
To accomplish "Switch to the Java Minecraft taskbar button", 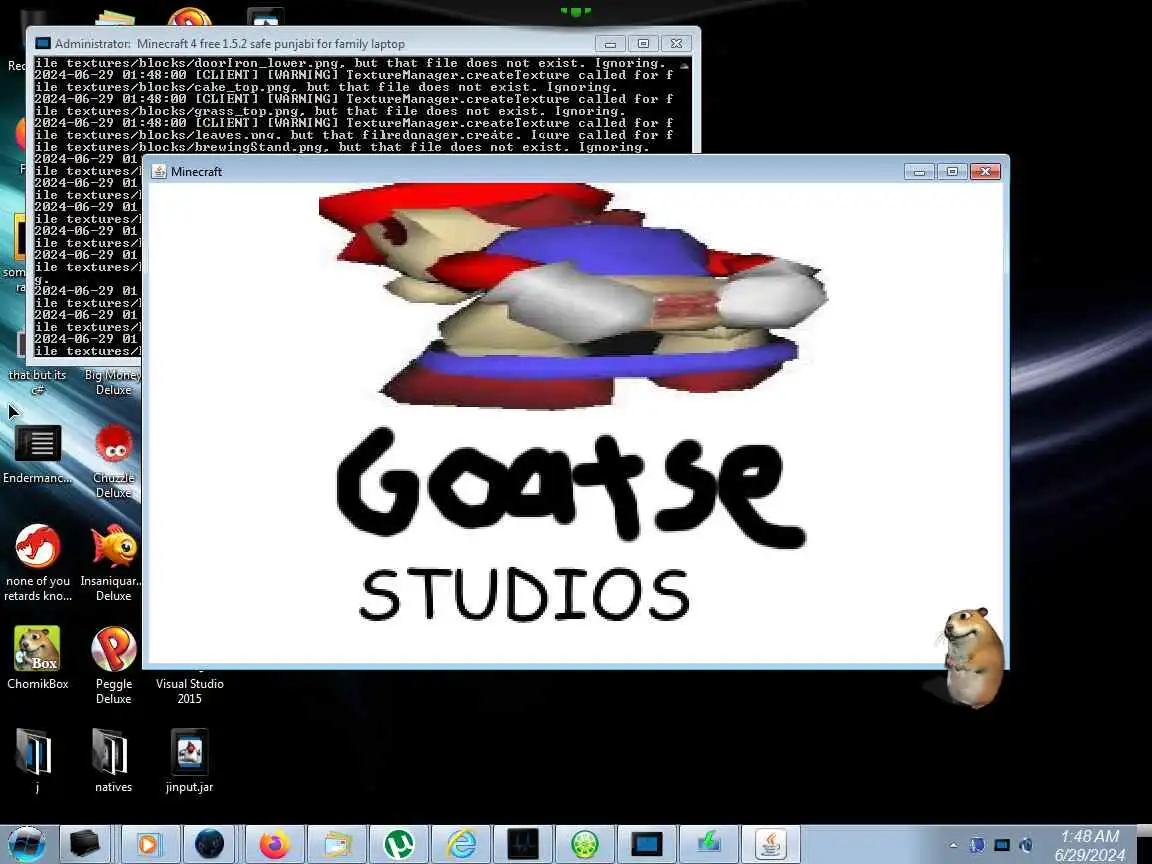I will (771, 844).
